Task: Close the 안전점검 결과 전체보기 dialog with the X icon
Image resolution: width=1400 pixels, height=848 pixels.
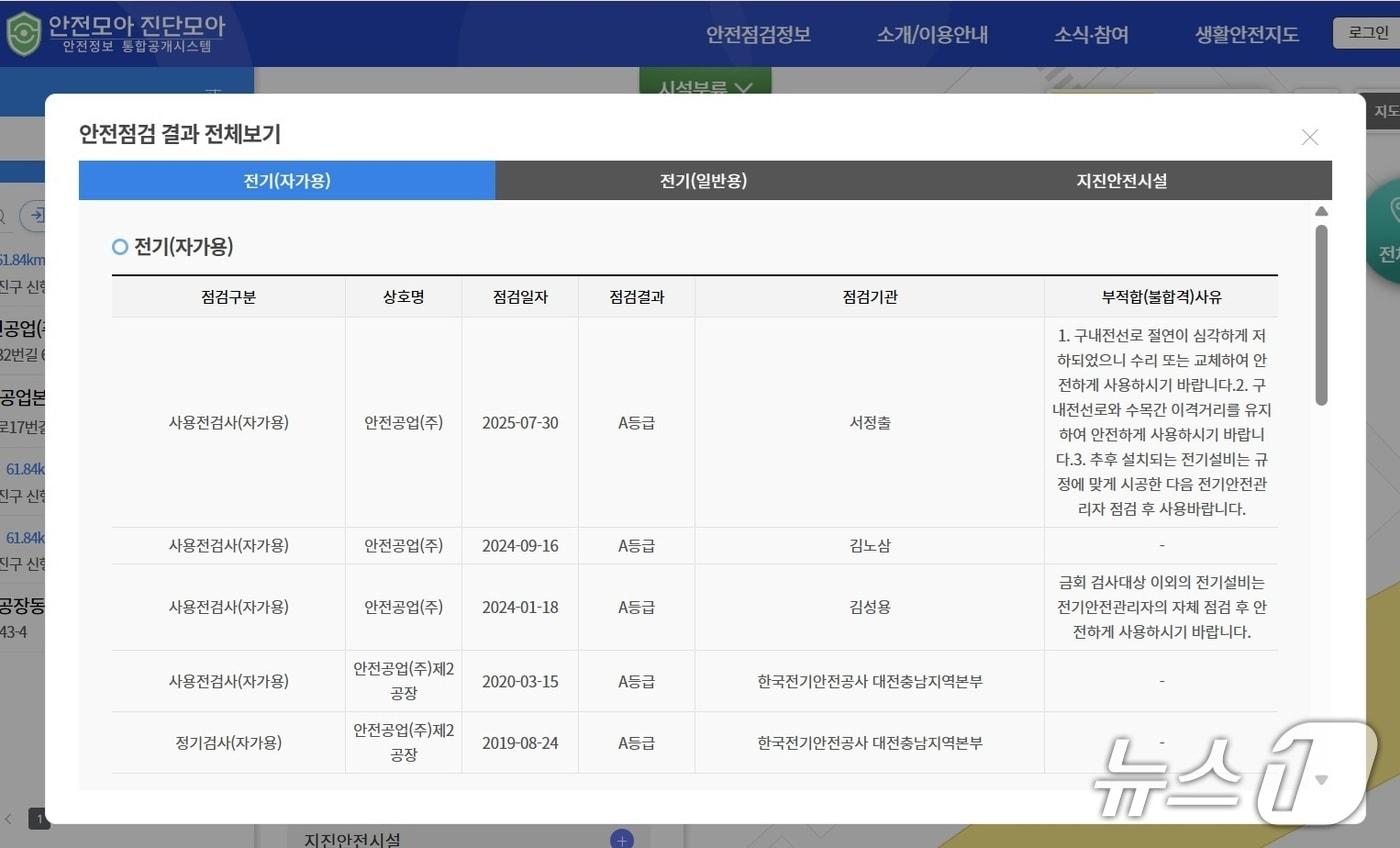Action: [1310, 137]
